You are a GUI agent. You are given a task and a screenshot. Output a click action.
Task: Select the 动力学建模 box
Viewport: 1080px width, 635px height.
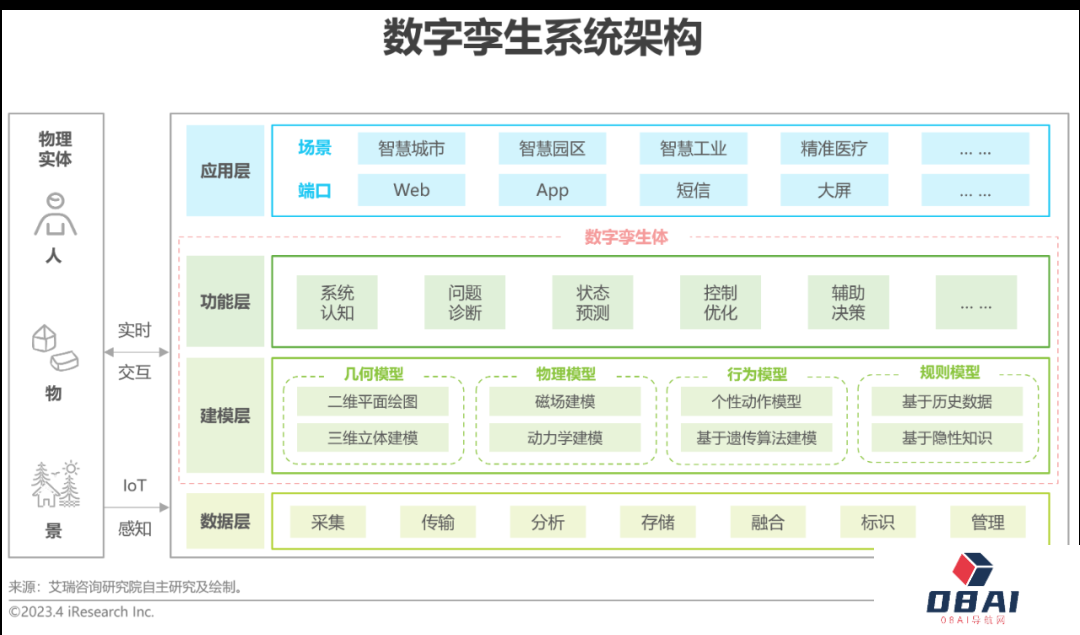[x=565, y=437]
